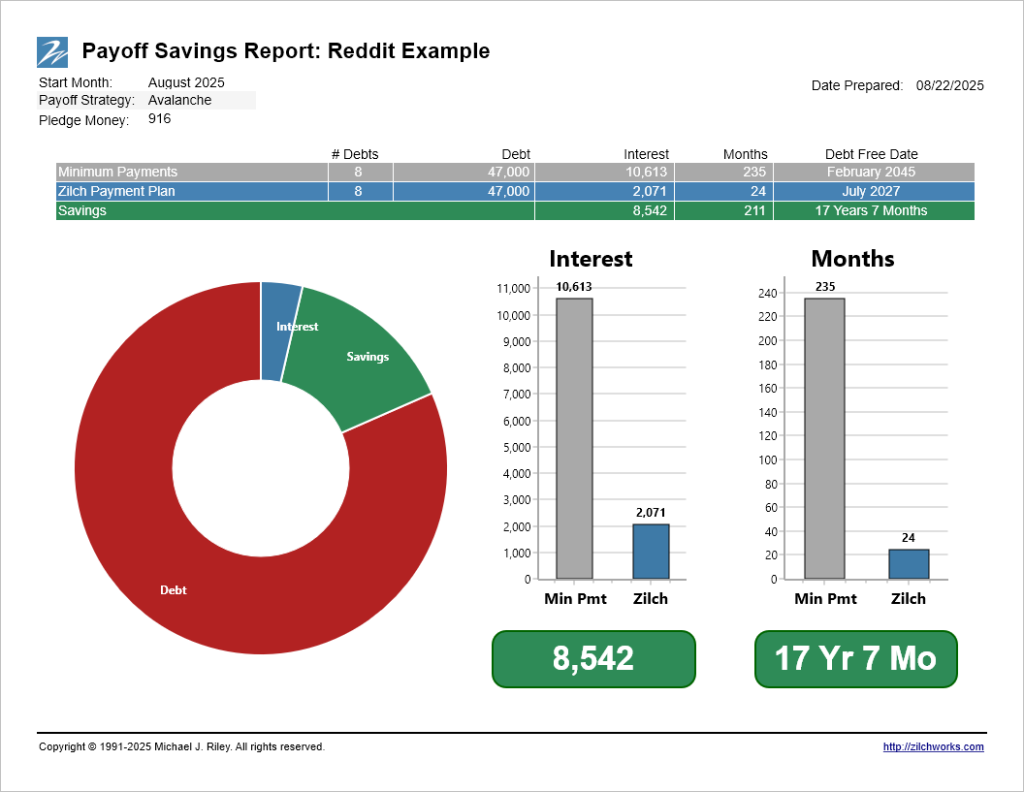
Task: Select the gray 235 bar in Months chart
Action: tap(824, 438)
